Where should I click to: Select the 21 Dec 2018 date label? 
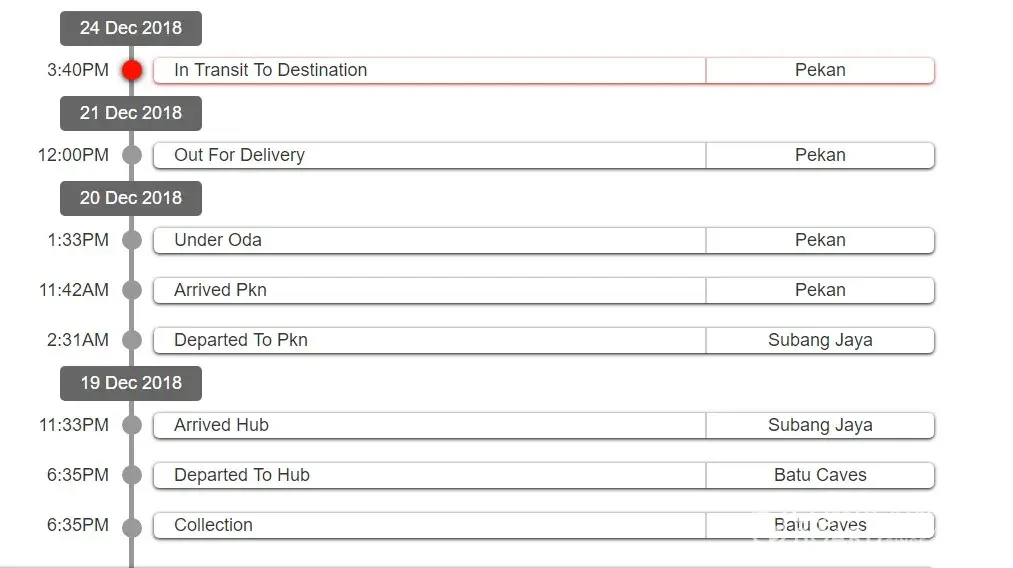click(x=131, y=113)
